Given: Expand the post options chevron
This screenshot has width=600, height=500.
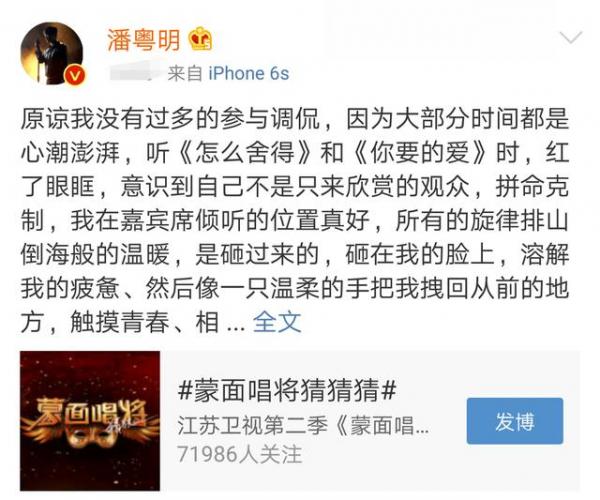Looking at the screenshot, I should coord(571,37).
